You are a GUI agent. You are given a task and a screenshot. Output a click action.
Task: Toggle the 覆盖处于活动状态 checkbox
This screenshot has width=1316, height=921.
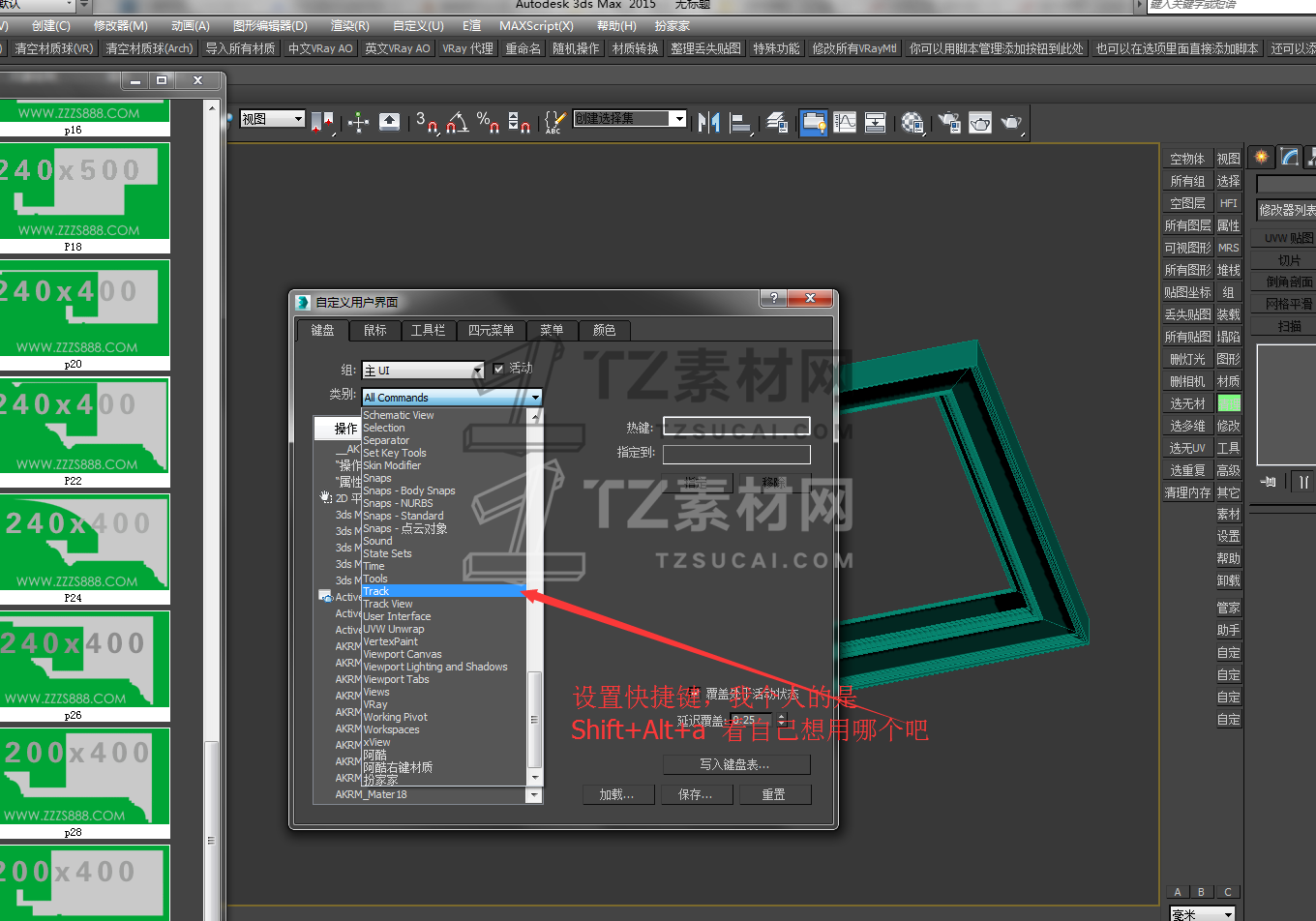coord(694,694)
